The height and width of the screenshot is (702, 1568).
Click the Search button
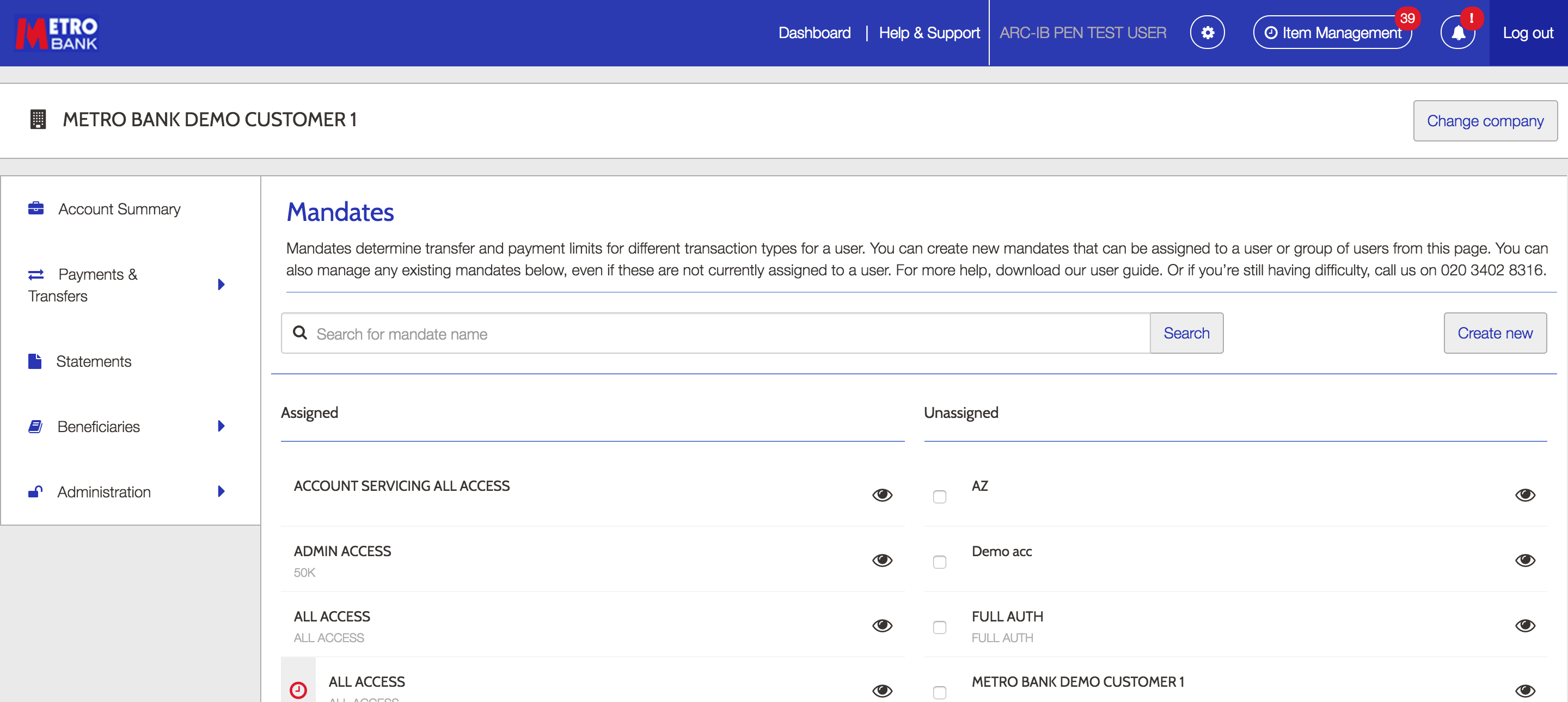[x=1186, y=332]
